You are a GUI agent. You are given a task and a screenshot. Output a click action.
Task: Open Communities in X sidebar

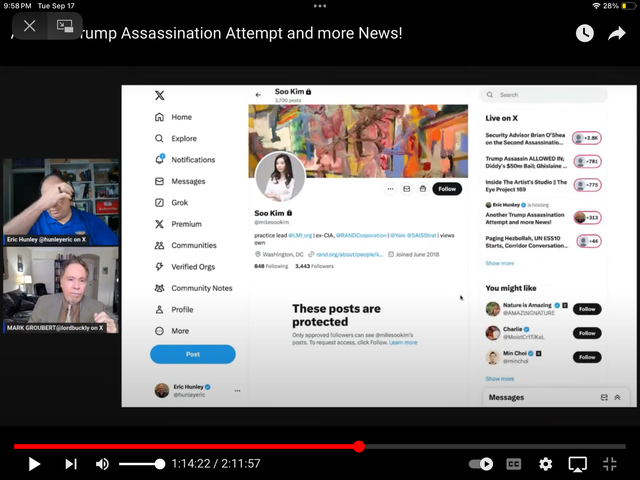pos(186,245)
